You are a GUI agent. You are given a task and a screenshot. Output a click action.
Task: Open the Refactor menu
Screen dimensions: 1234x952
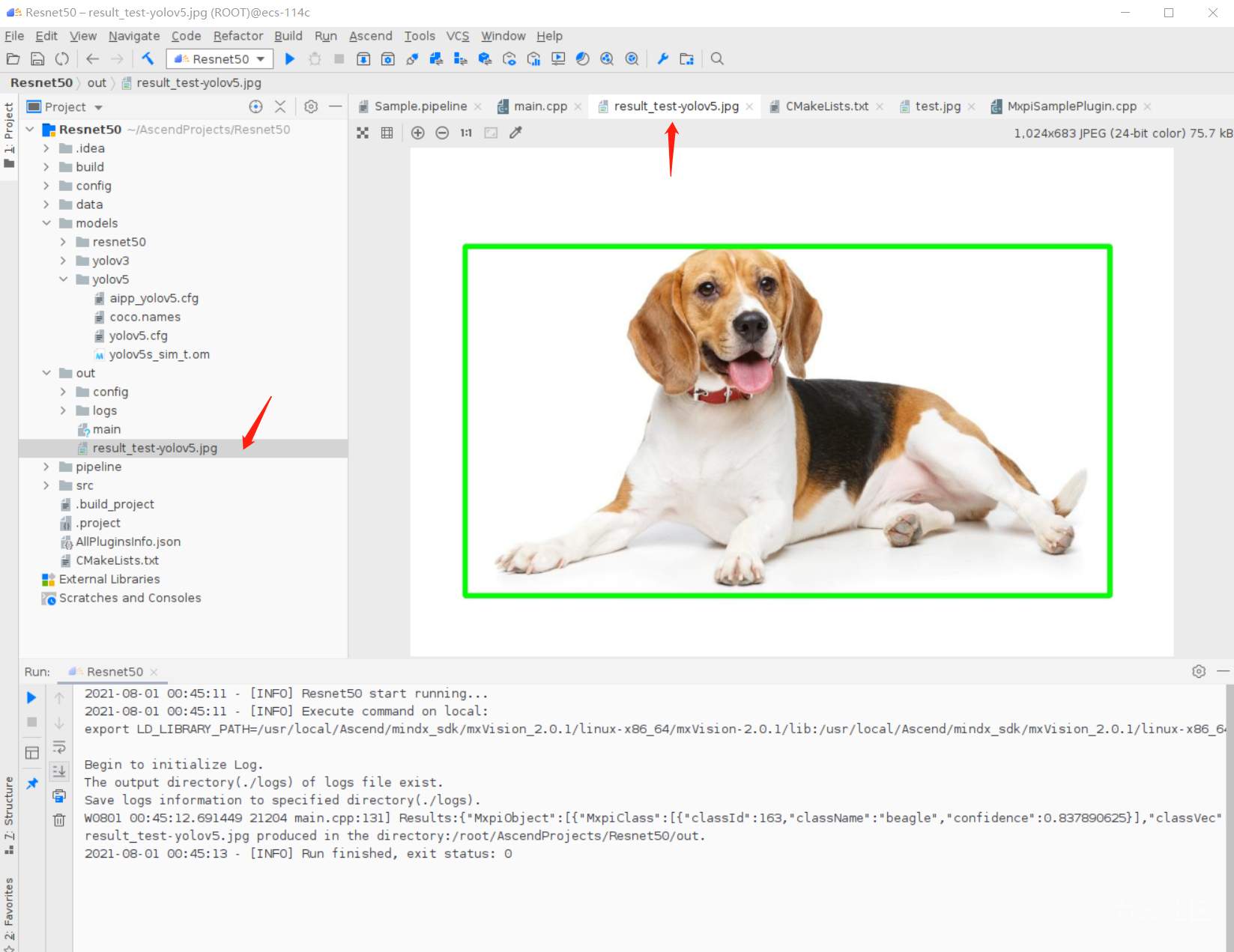238,36
